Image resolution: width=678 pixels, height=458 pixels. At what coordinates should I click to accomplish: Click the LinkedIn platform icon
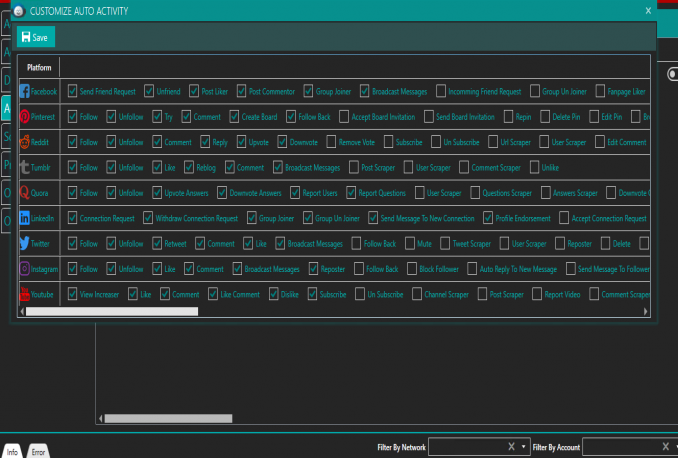point(25,217)
